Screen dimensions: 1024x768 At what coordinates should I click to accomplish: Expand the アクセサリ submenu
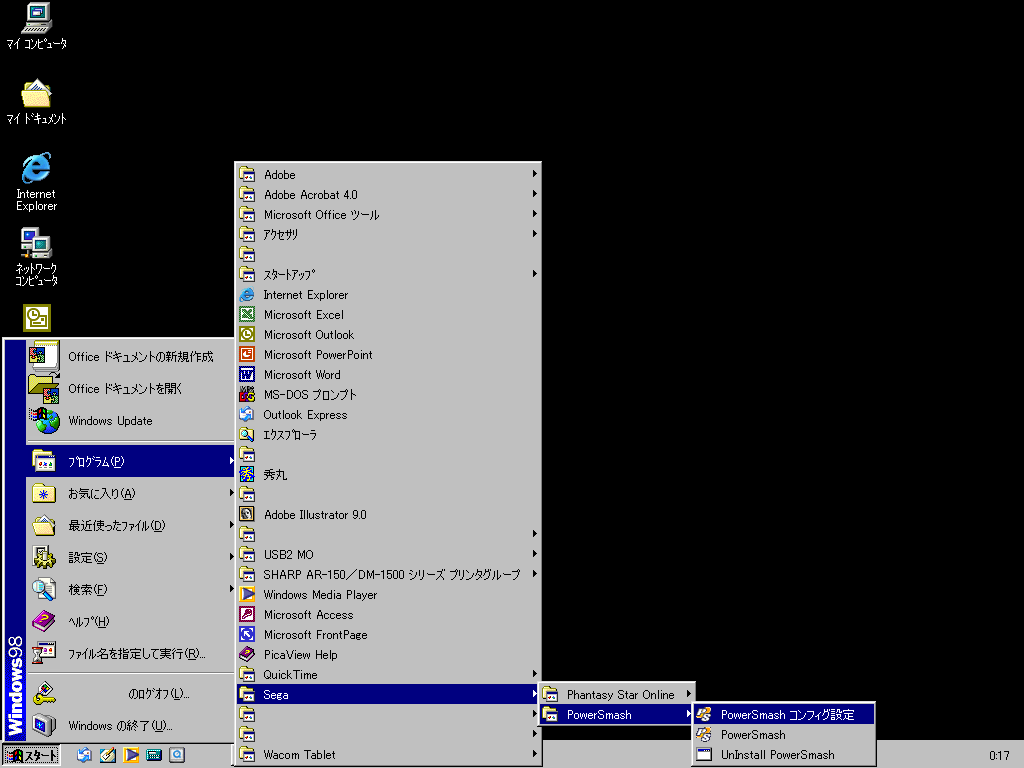tap(388, 234)
